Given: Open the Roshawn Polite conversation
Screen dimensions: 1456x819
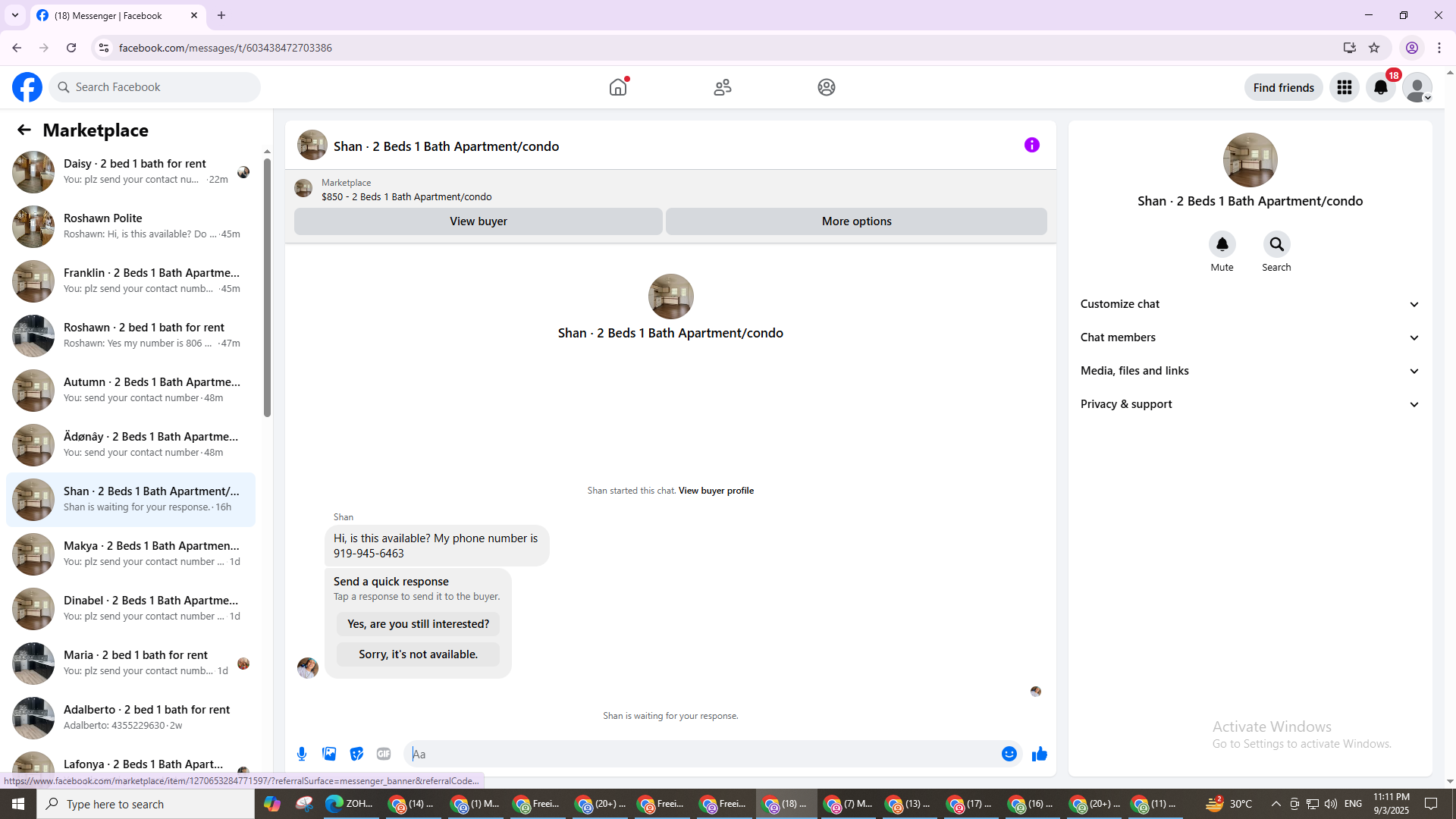Looking at the screenshot, I should 130,227.
